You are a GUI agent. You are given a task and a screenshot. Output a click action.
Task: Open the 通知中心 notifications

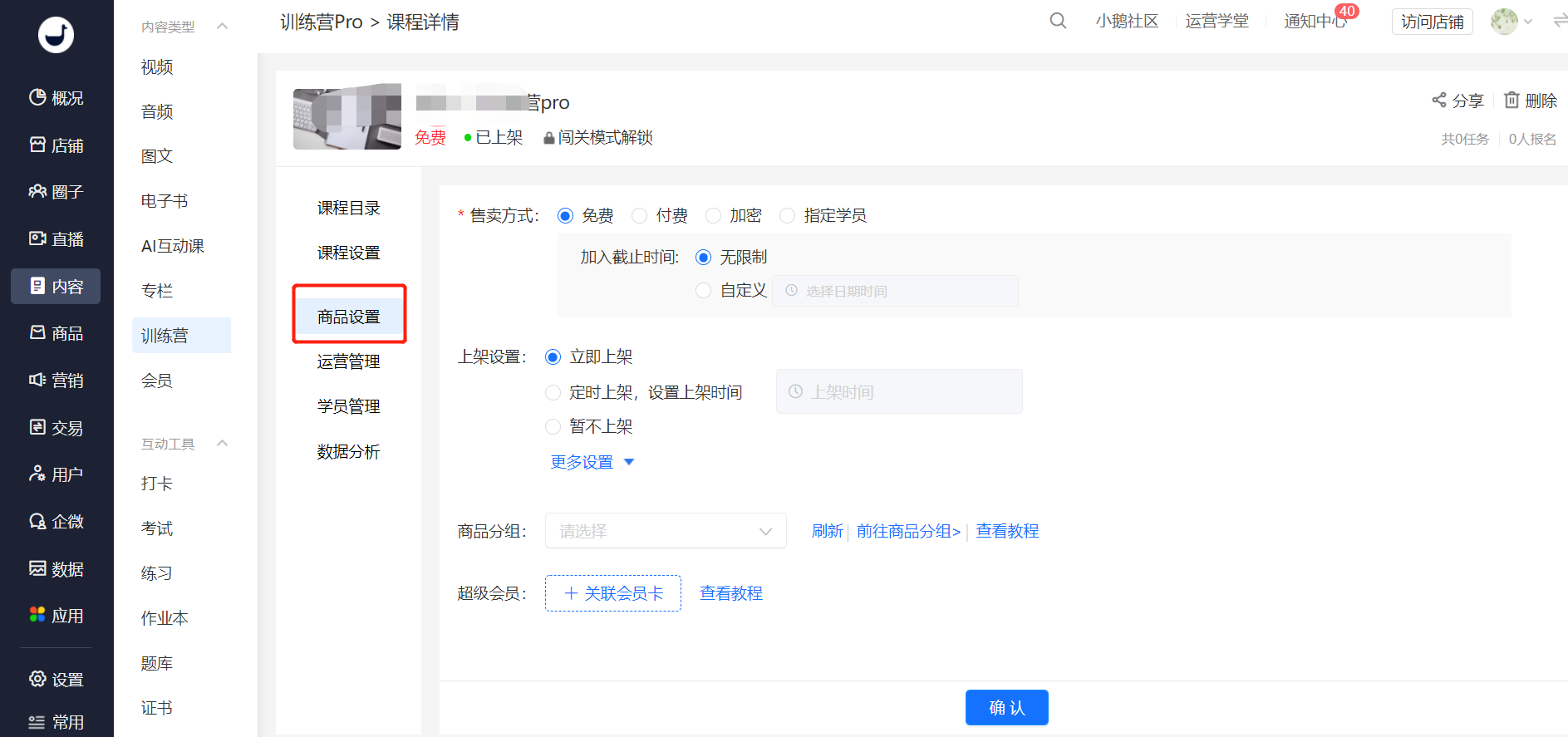coord(1315,22)
